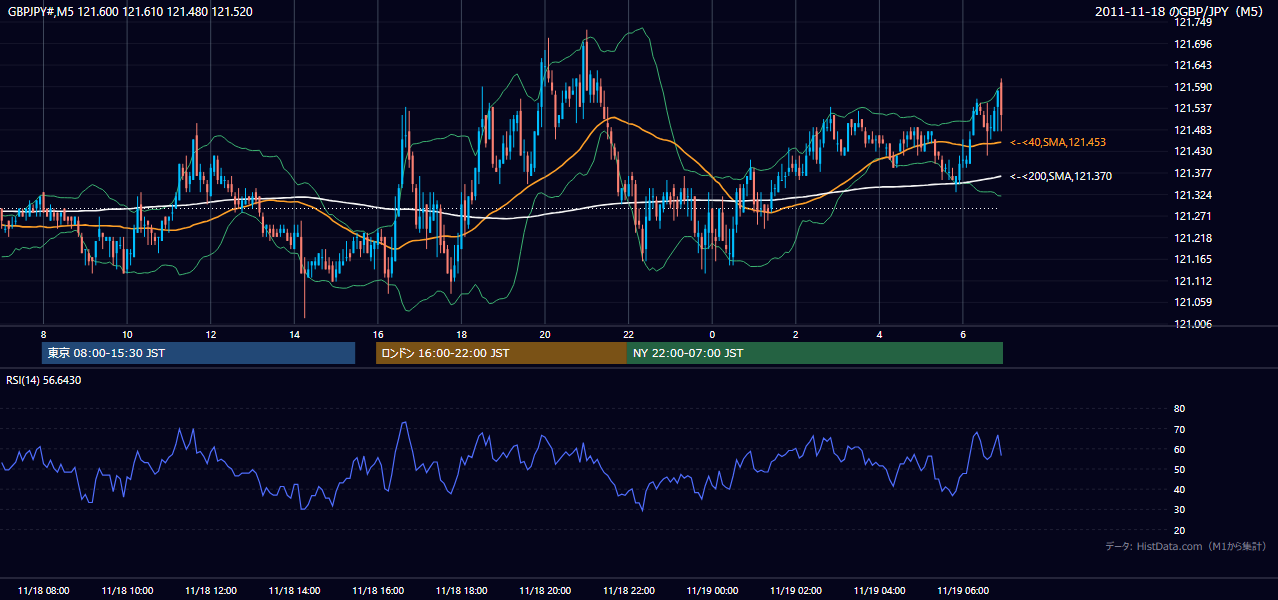Click the chart title 2011-11-18 GBP/JPY (M5)

(x=1181, y=12)
